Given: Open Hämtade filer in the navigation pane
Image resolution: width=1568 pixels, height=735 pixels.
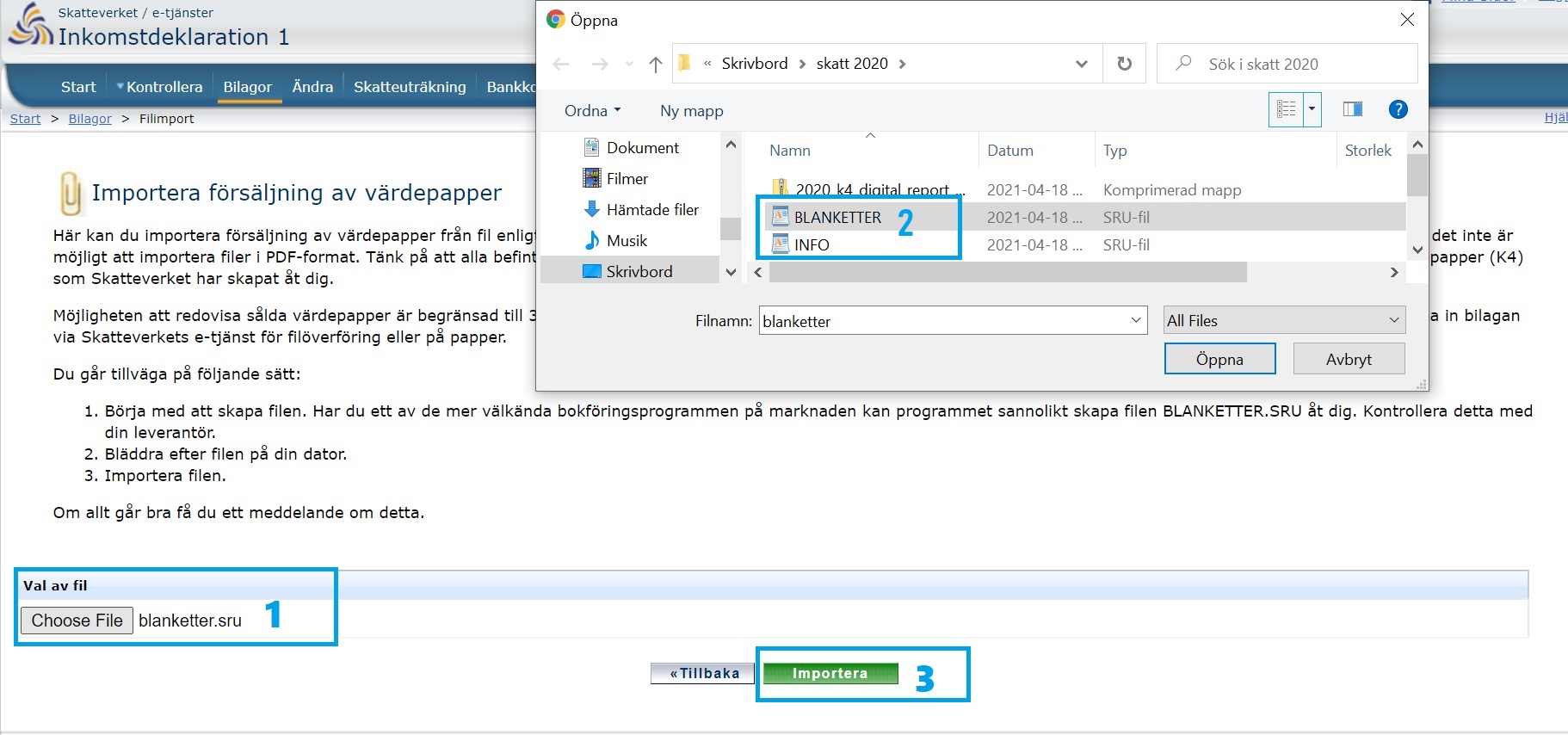Looking at the screenshot, I should pyautogui.click(x=652, y=209).
